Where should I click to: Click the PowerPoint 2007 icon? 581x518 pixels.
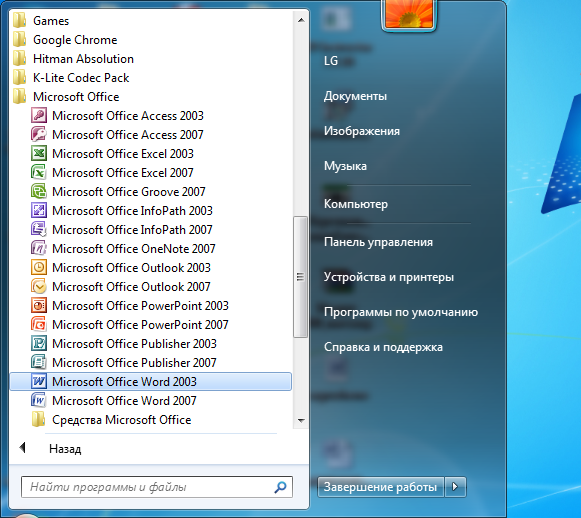tap(39, 325)
